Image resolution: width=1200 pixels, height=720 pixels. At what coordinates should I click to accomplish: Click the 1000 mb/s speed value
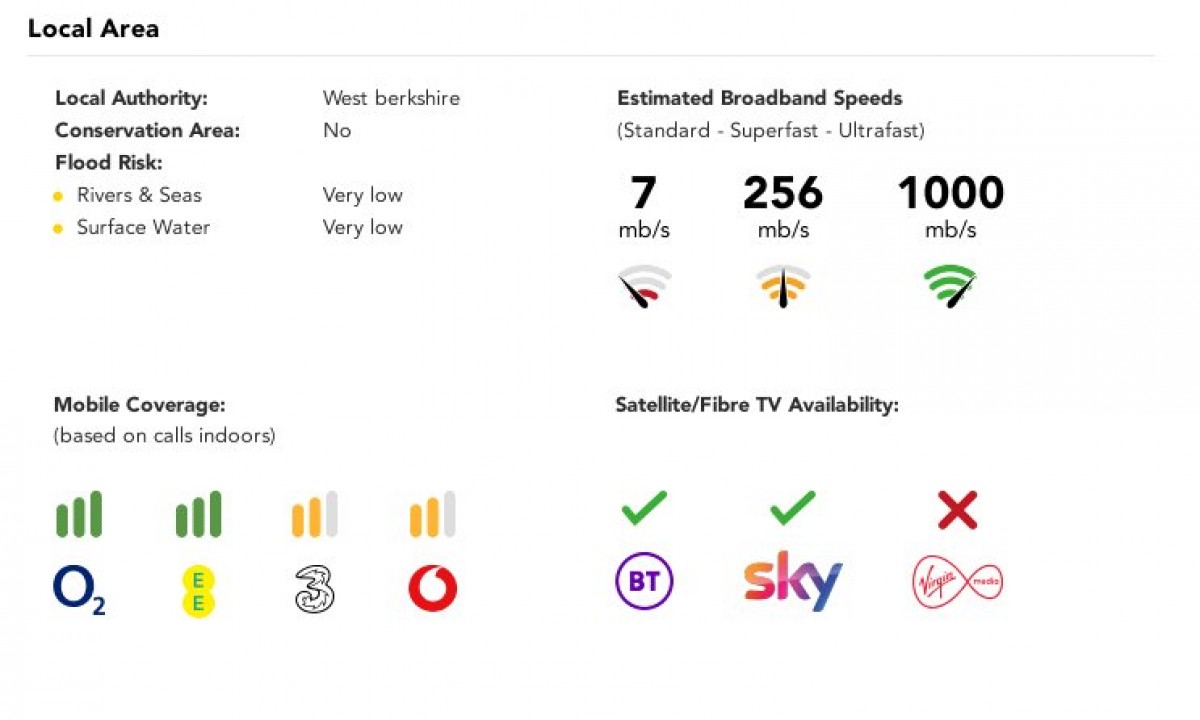tap(950, 206)
